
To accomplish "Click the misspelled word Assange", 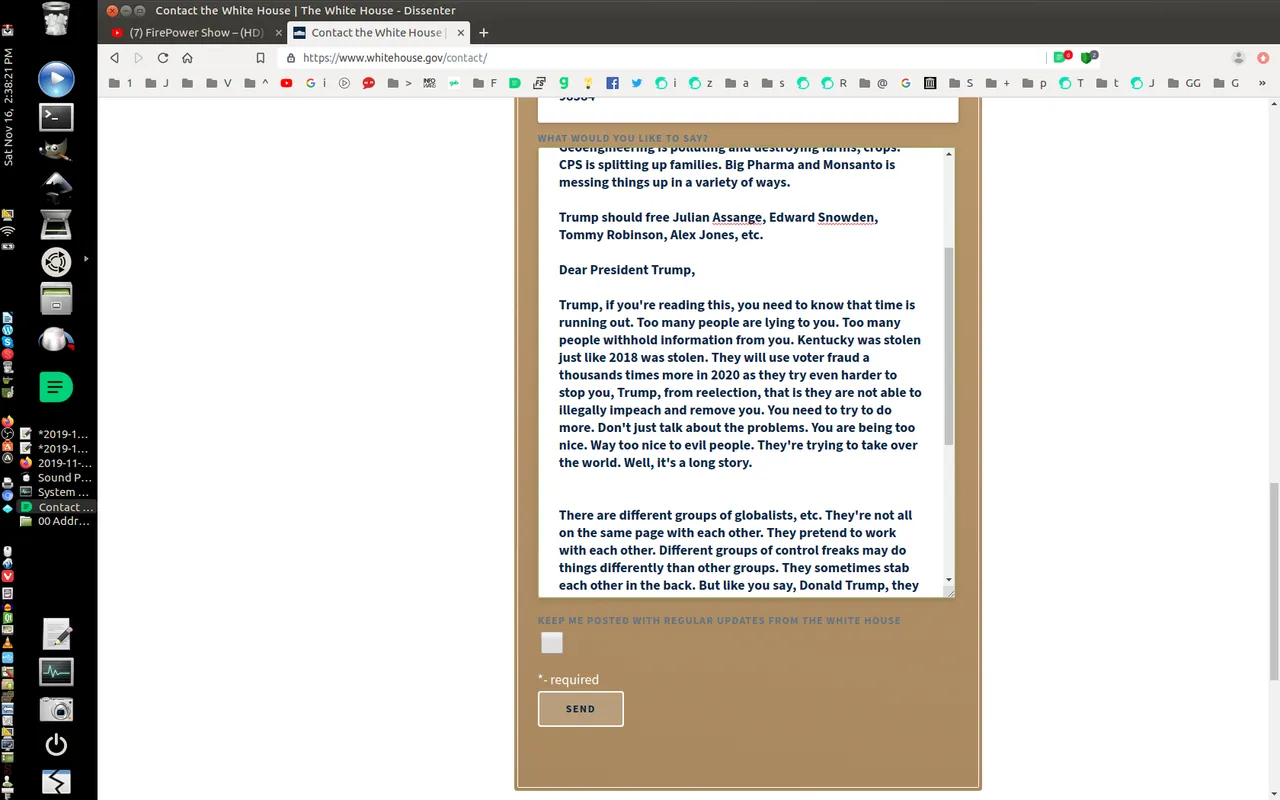I will tap(736, 217).
